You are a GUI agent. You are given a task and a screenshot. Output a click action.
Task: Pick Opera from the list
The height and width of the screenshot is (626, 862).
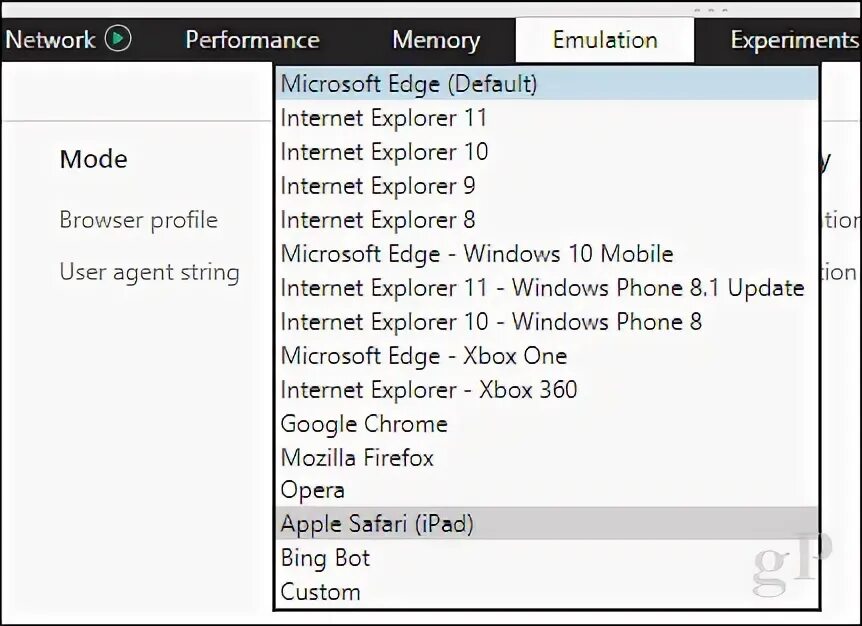click(547, 490)
